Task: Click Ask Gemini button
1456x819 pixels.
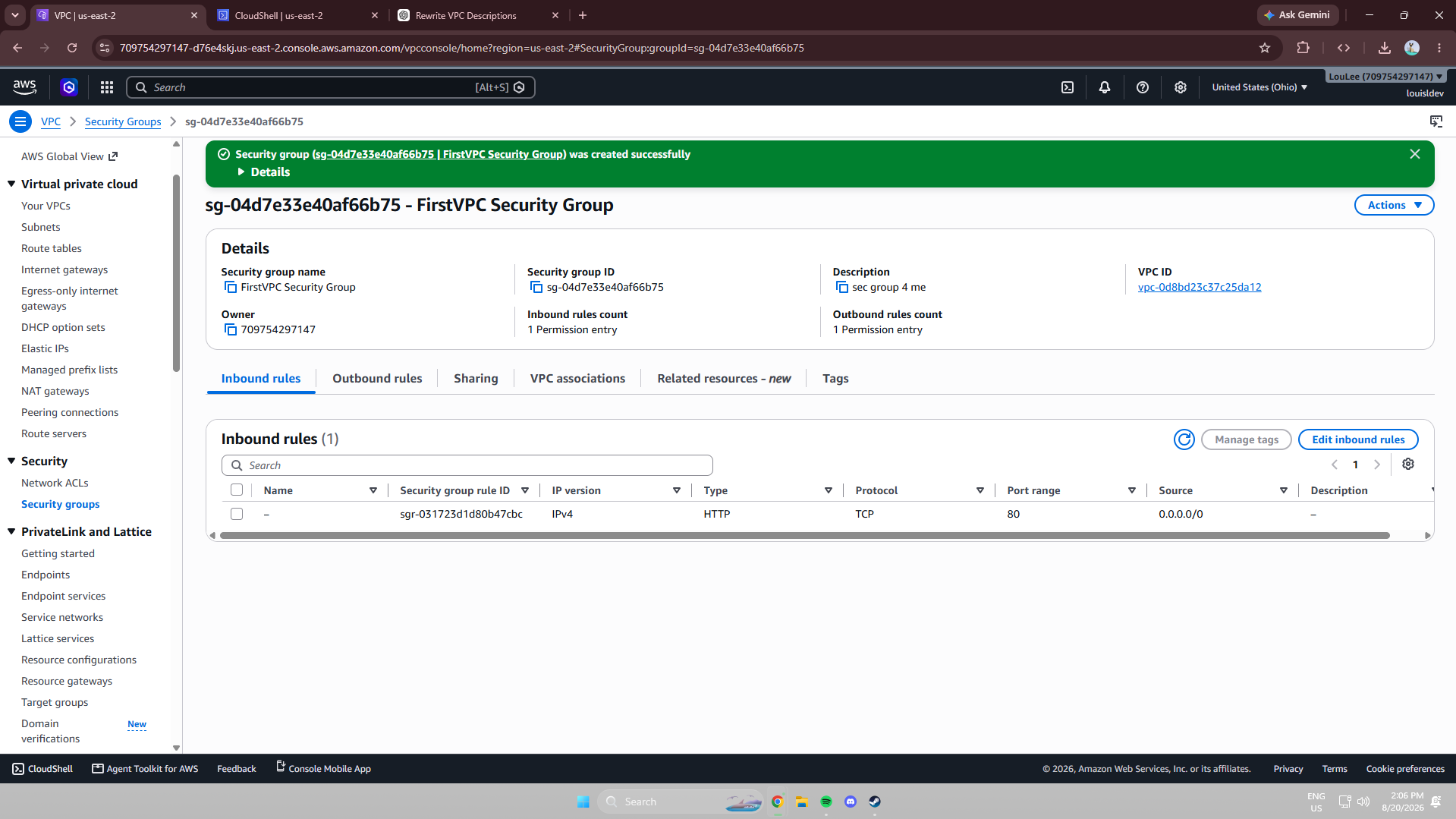Action: click(1297, 15)
